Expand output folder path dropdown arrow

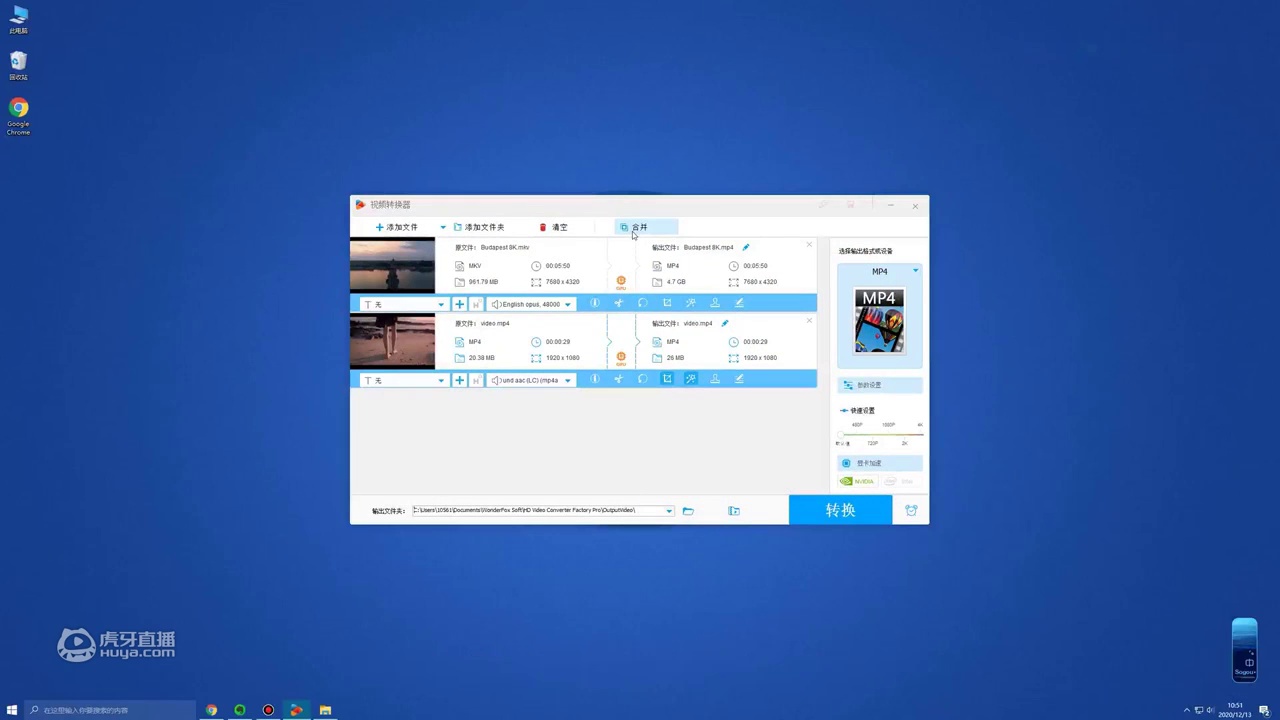669,511
